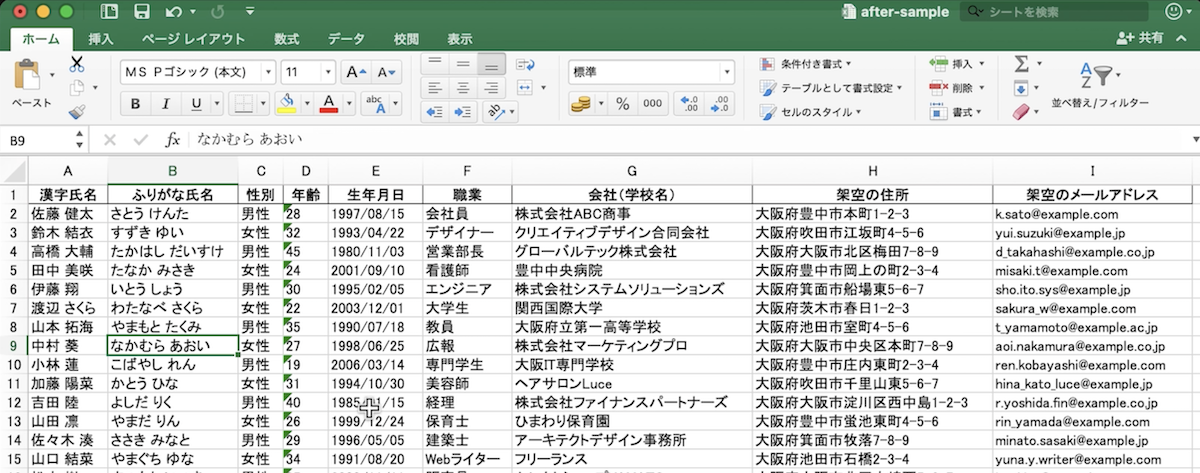Apply the yellow fill color swatch

[286, 104]
